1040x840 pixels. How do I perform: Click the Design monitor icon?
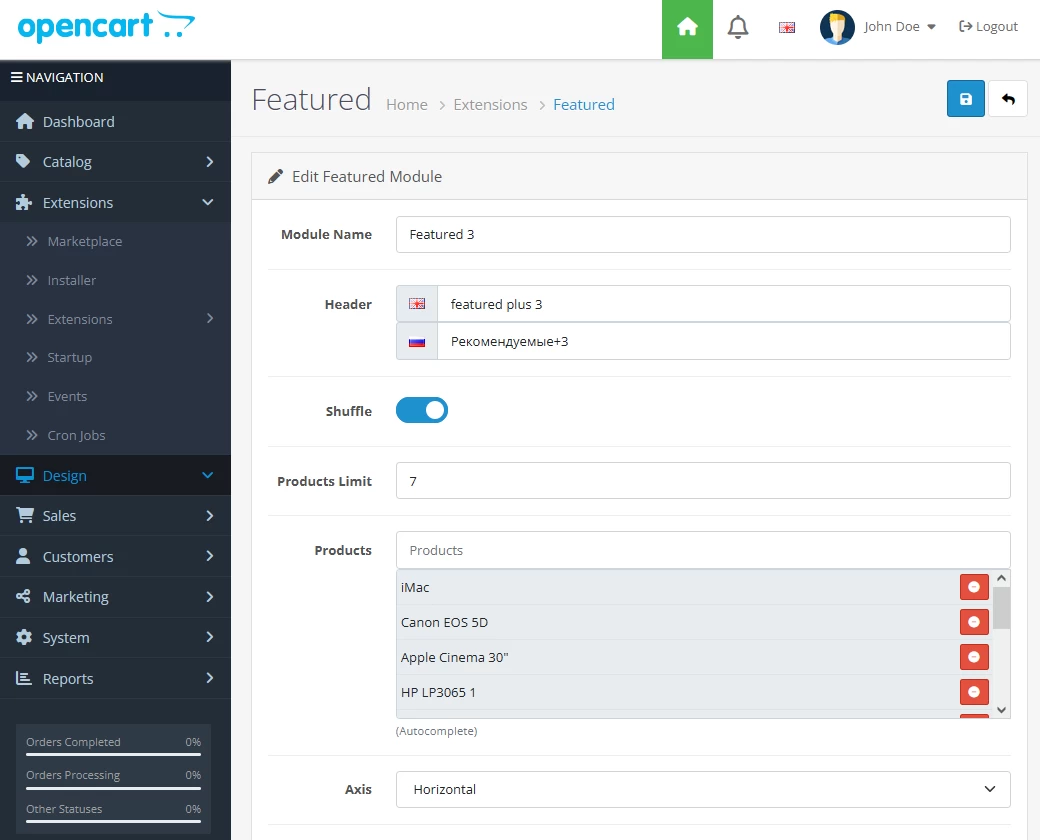[x=25, y=476]
